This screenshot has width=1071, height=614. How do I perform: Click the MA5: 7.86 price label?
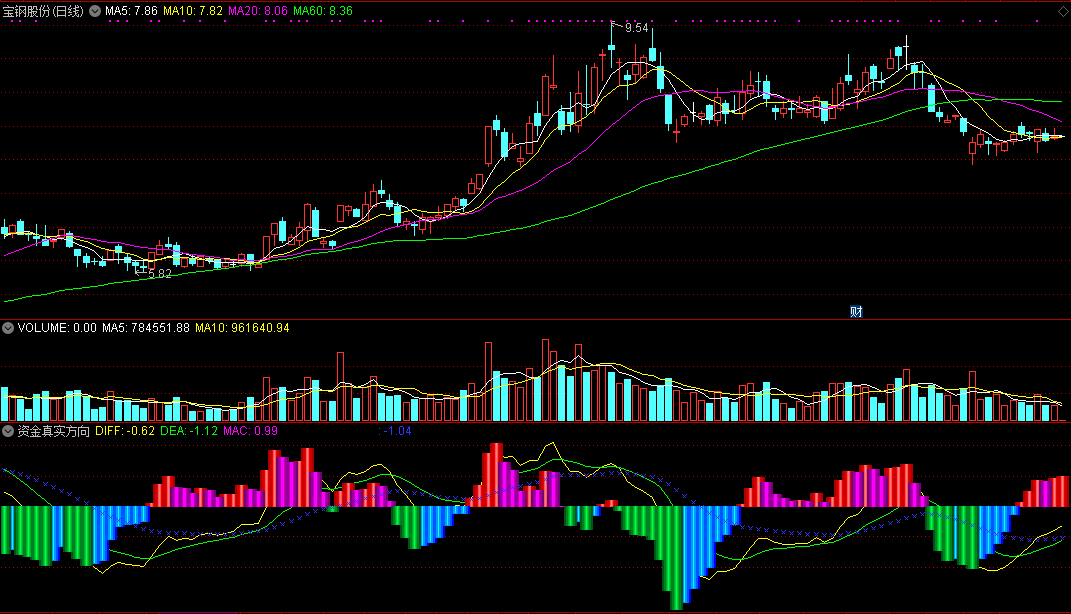(131, 11)
